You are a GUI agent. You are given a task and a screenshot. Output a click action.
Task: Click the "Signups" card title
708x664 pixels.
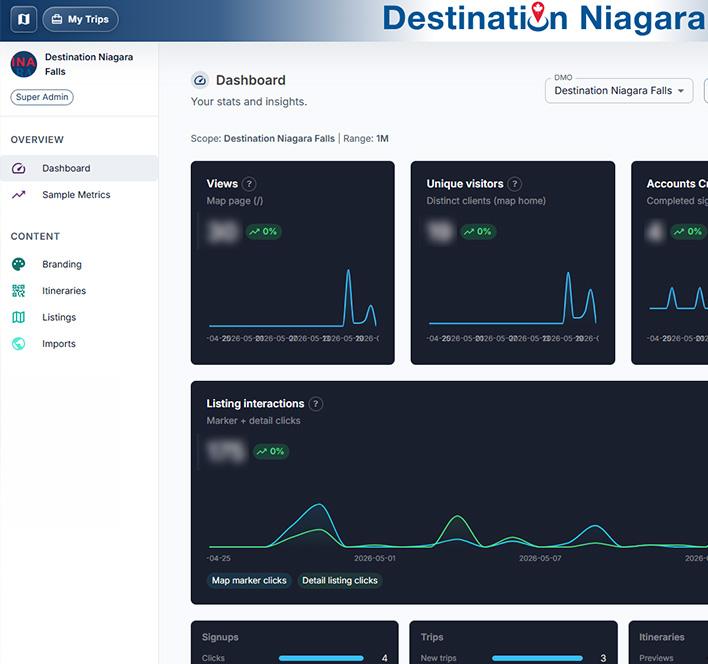pos(220,637)
